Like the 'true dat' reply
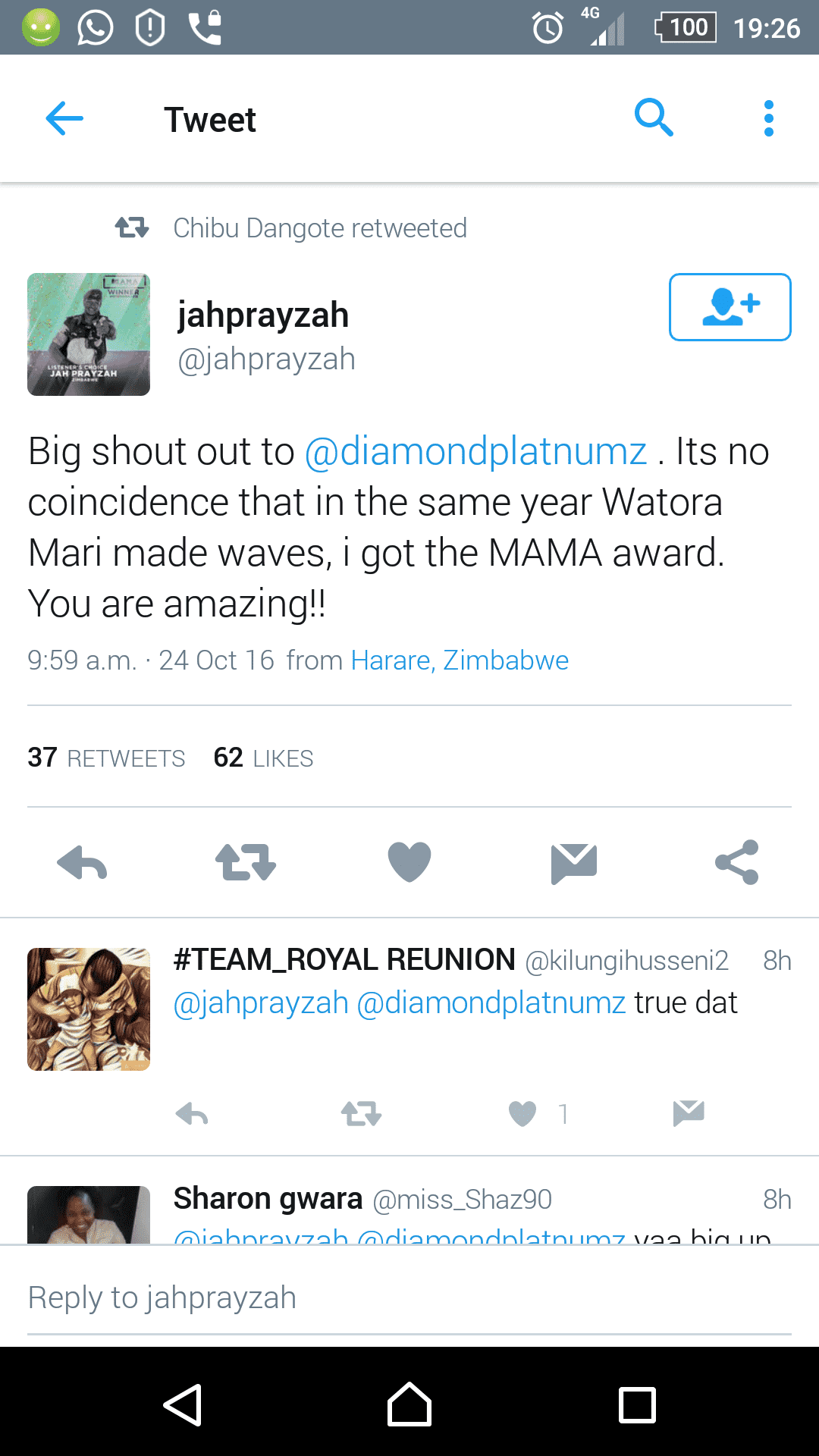 tap(522, 1114)
